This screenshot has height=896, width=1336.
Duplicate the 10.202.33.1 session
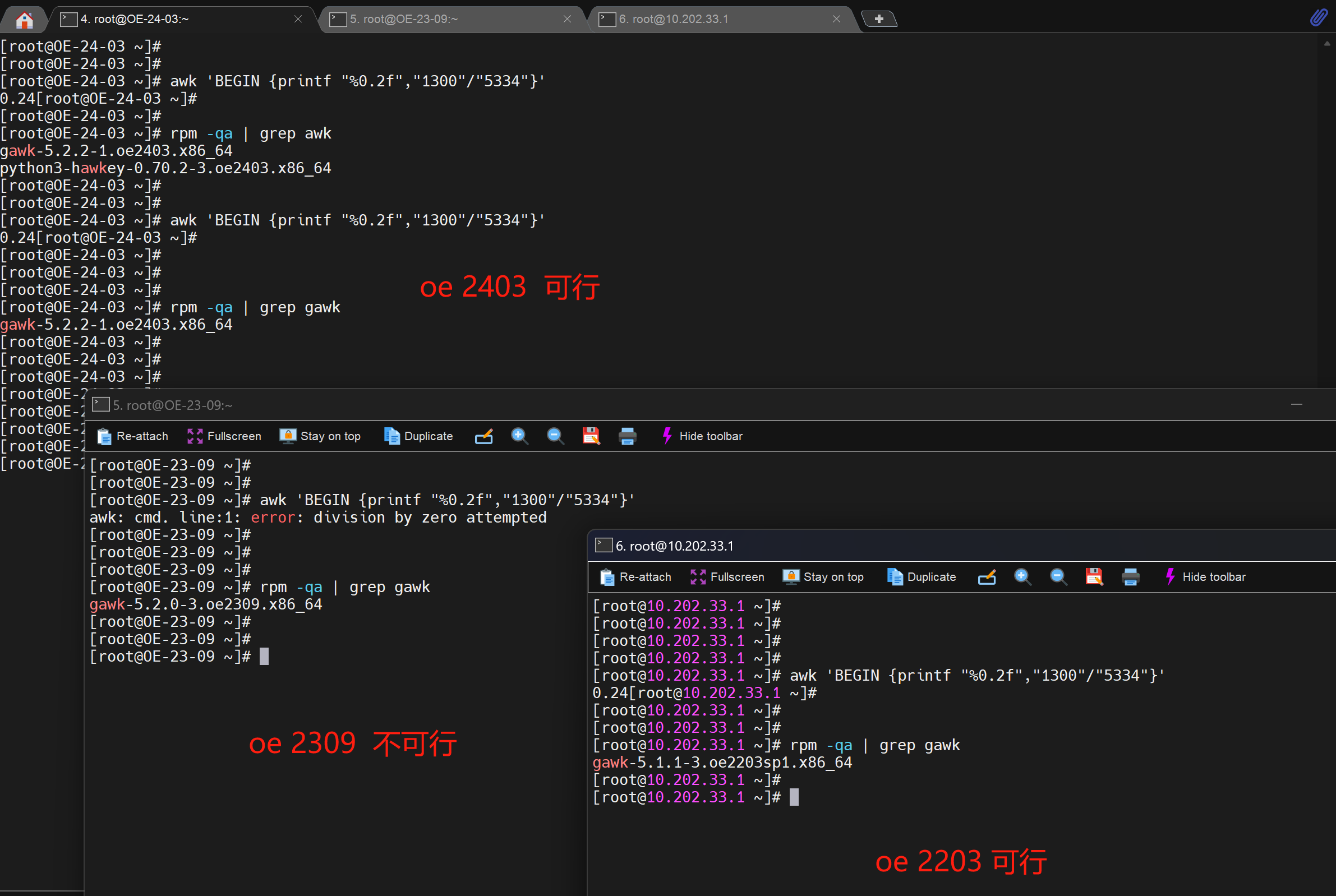pyautogui.click(x=921, y=577)
